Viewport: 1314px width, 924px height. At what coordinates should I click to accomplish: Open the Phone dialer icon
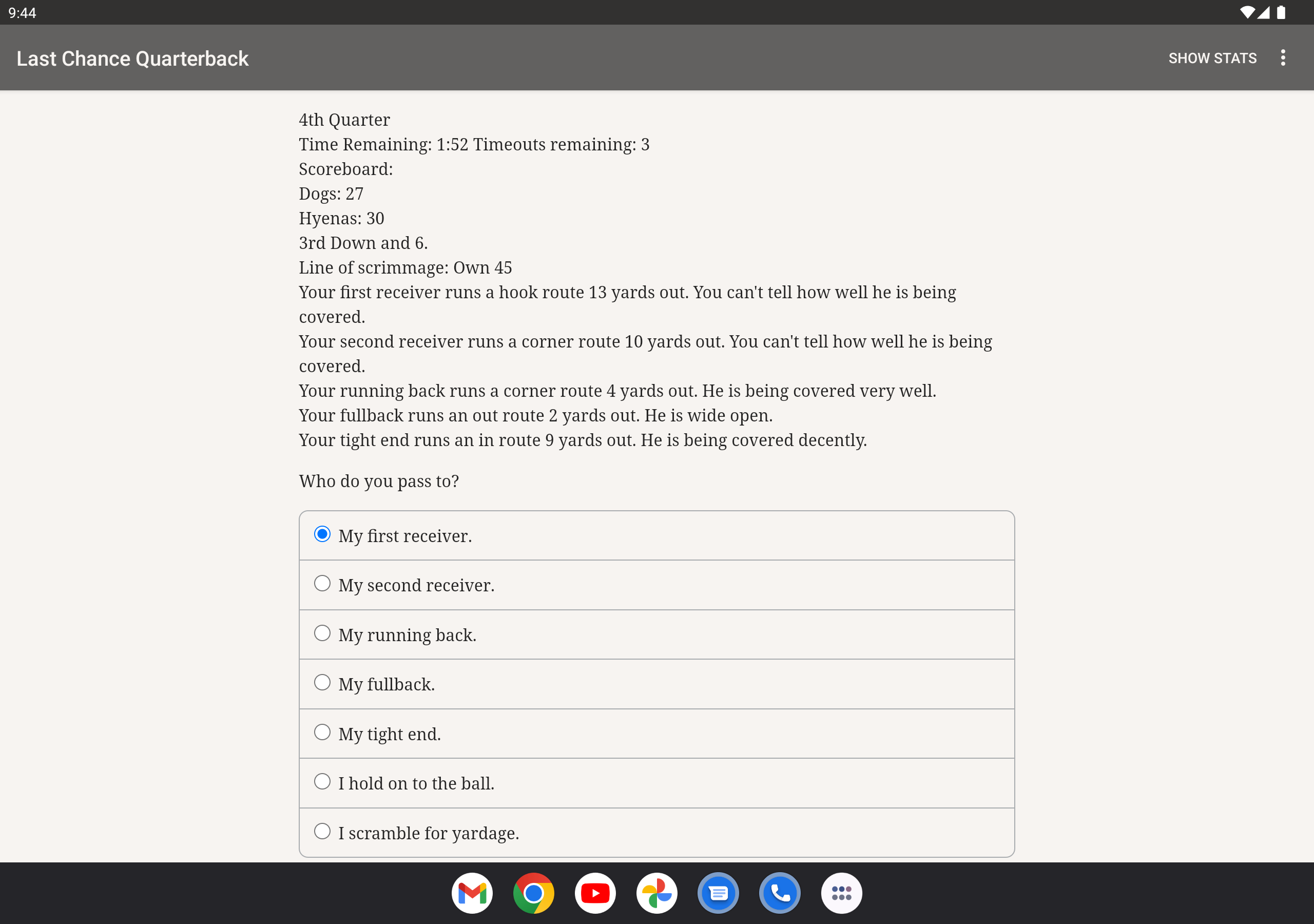click(780, 893)
